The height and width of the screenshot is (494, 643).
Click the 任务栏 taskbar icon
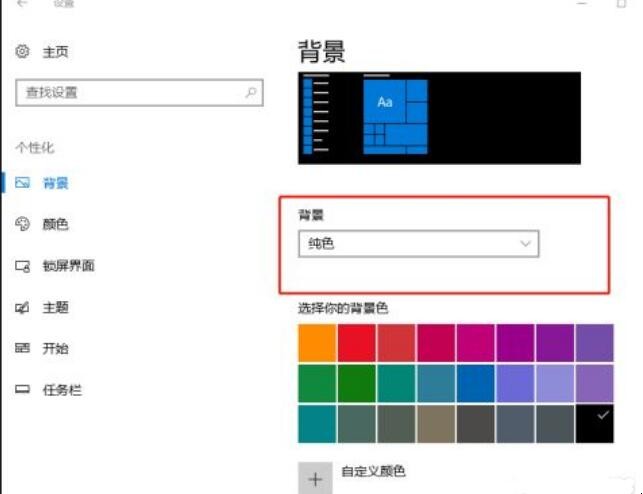coord(22,389)
